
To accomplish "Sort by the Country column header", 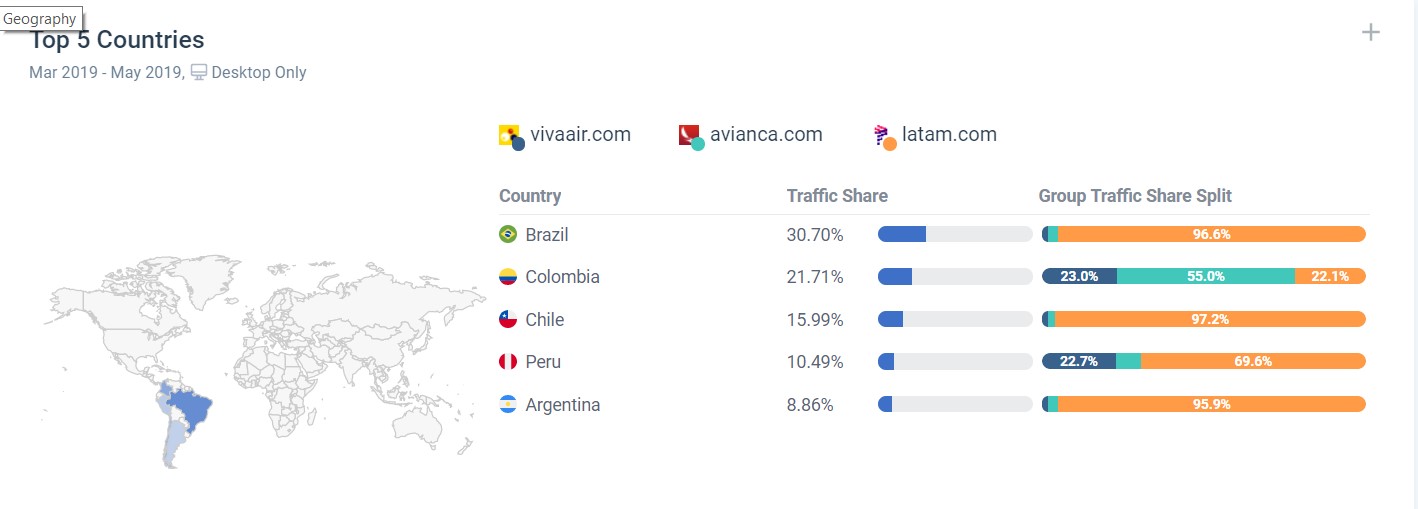I will point(530,196).
